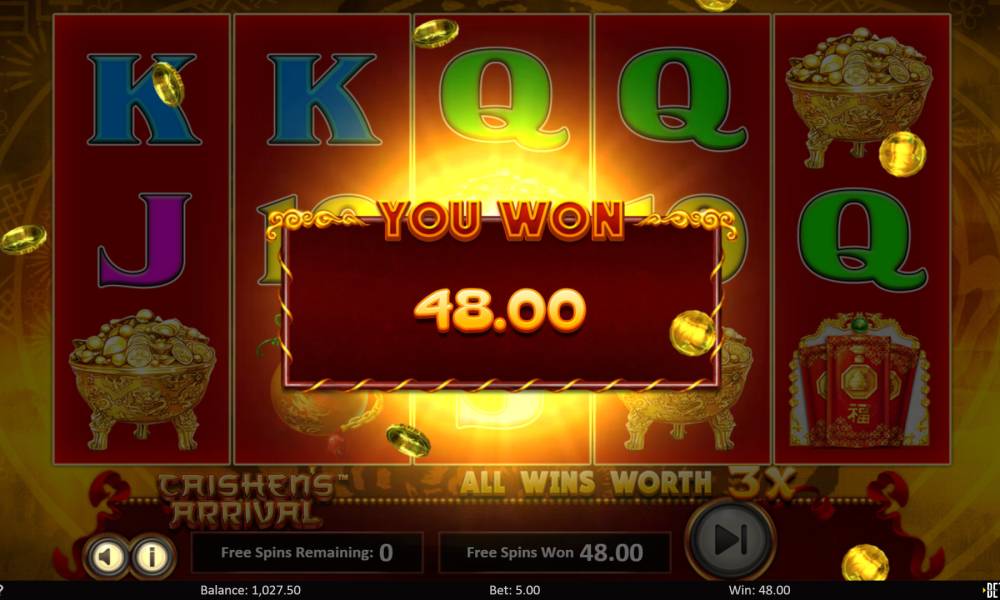Click the Balance amount in status bar
The height and width of the screenshot is (600, 1000).
point(251,590)
